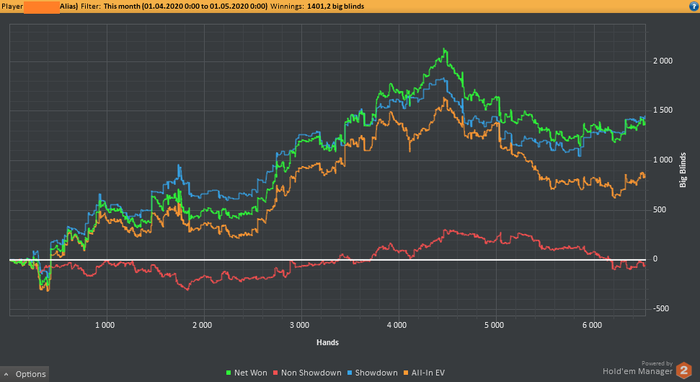The image size is (700, 382).
Task: Toggle the Net Won legend entry
Action: click(246, 373)
